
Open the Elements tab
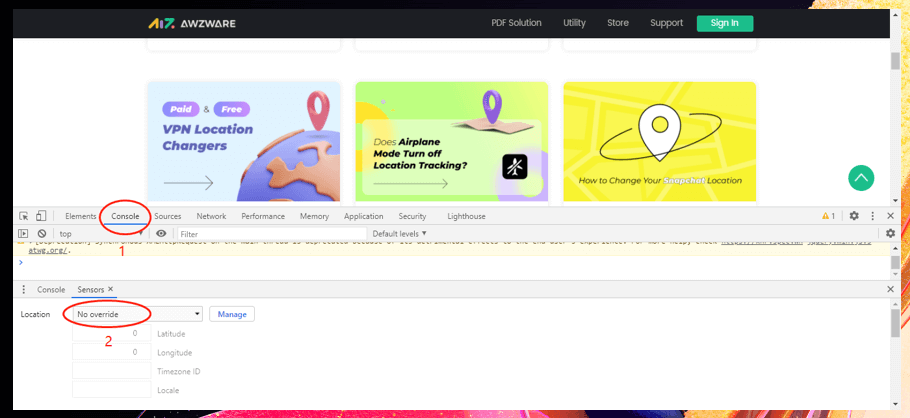tap(81, 216)
